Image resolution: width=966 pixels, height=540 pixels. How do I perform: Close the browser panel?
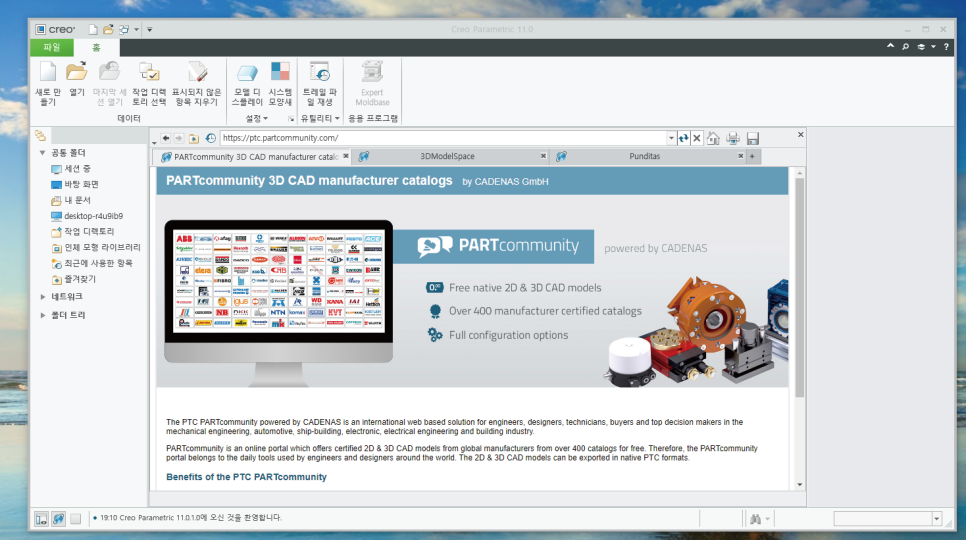tap(800, 134)
